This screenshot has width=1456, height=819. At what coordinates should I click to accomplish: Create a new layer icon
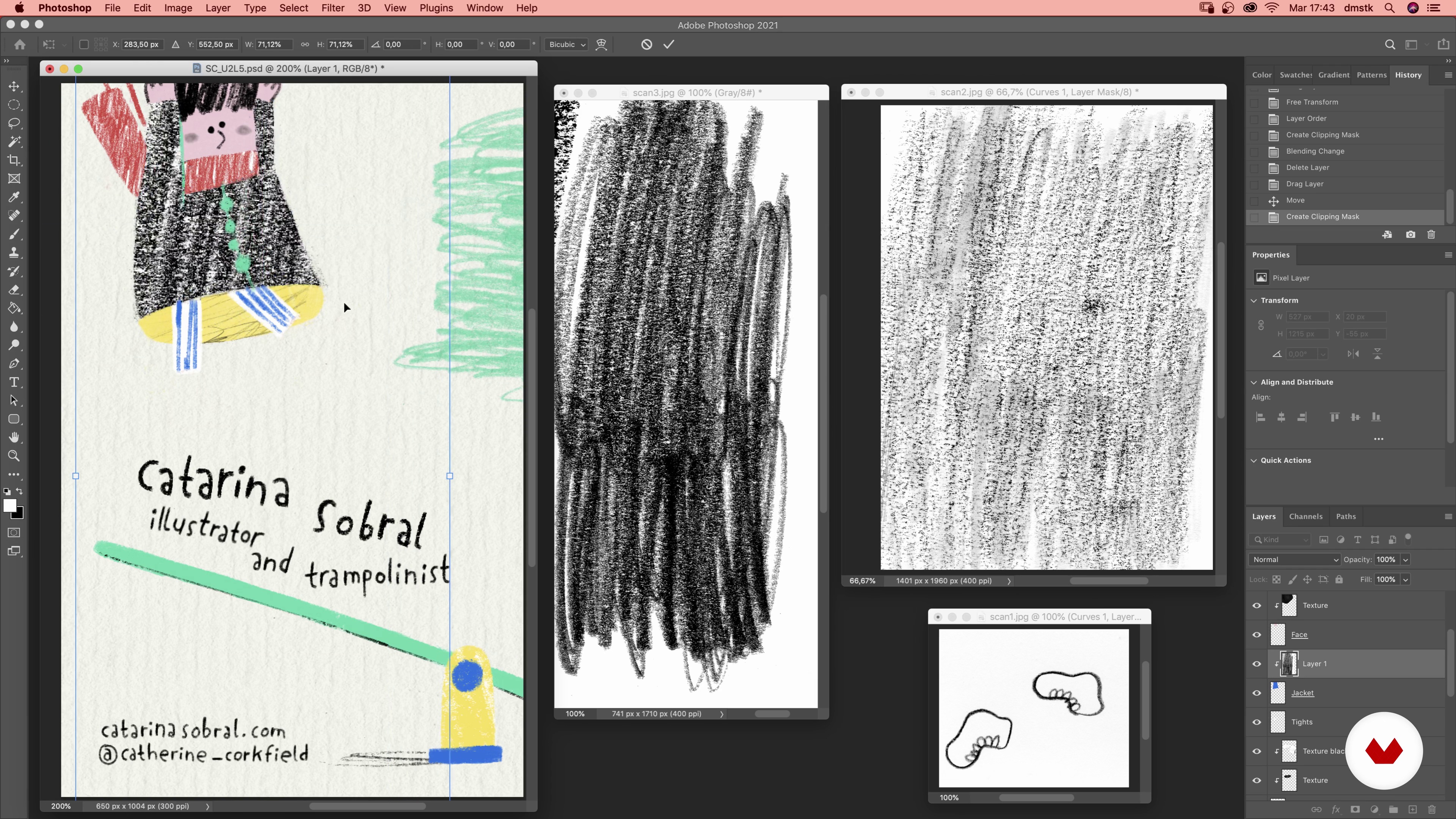[x=1412, y=810]
